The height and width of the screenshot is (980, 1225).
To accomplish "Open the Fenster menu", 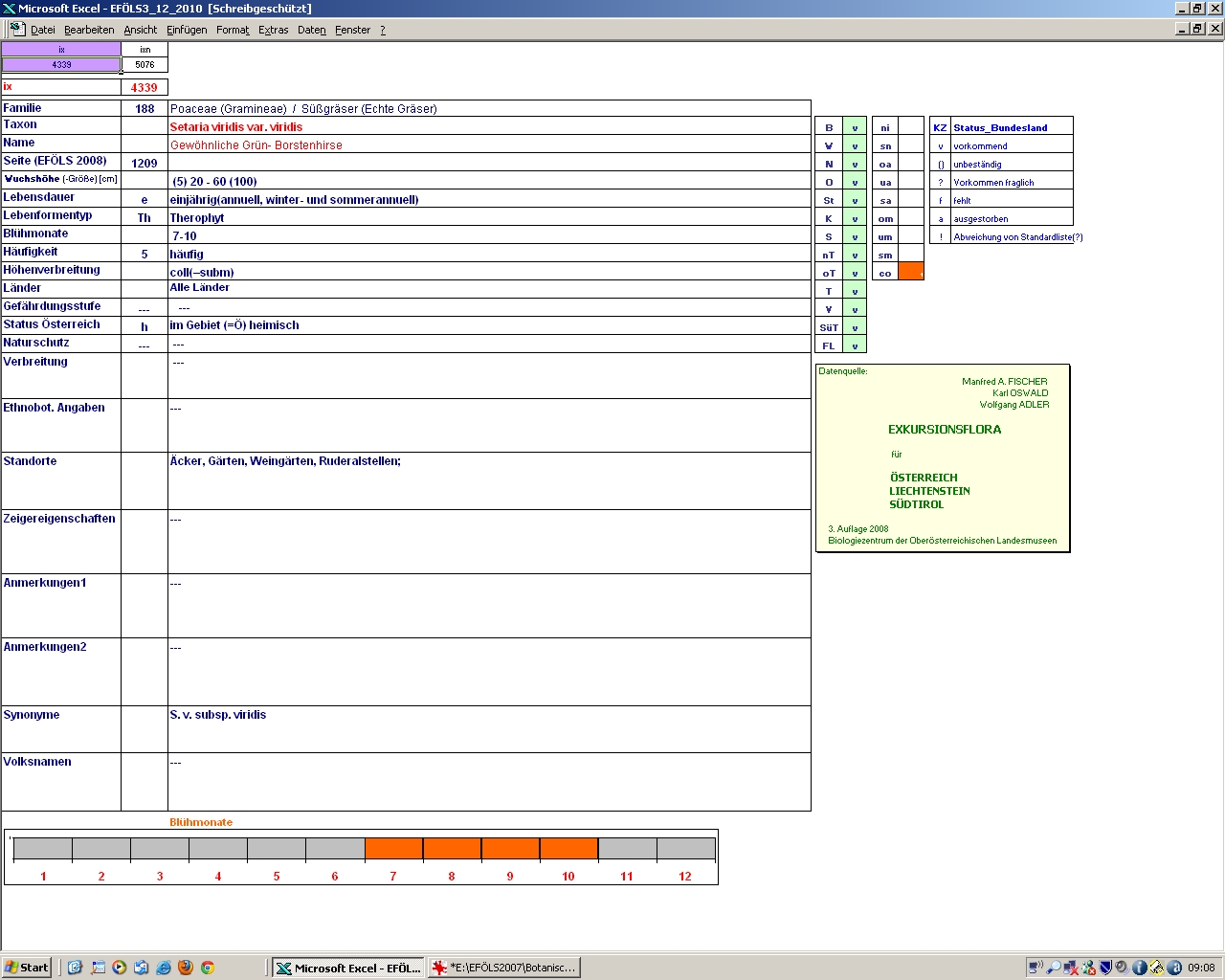I will pyautogui.click(x=353, y=30).
